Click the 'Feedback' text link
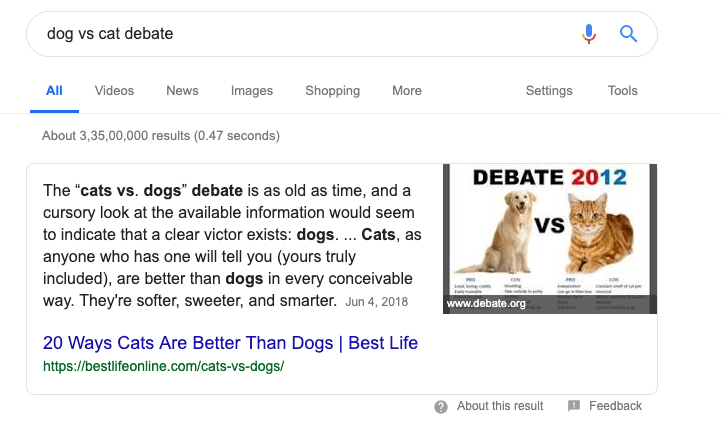The height and width of the screenshot is (421, 722). tap(615, 406)
